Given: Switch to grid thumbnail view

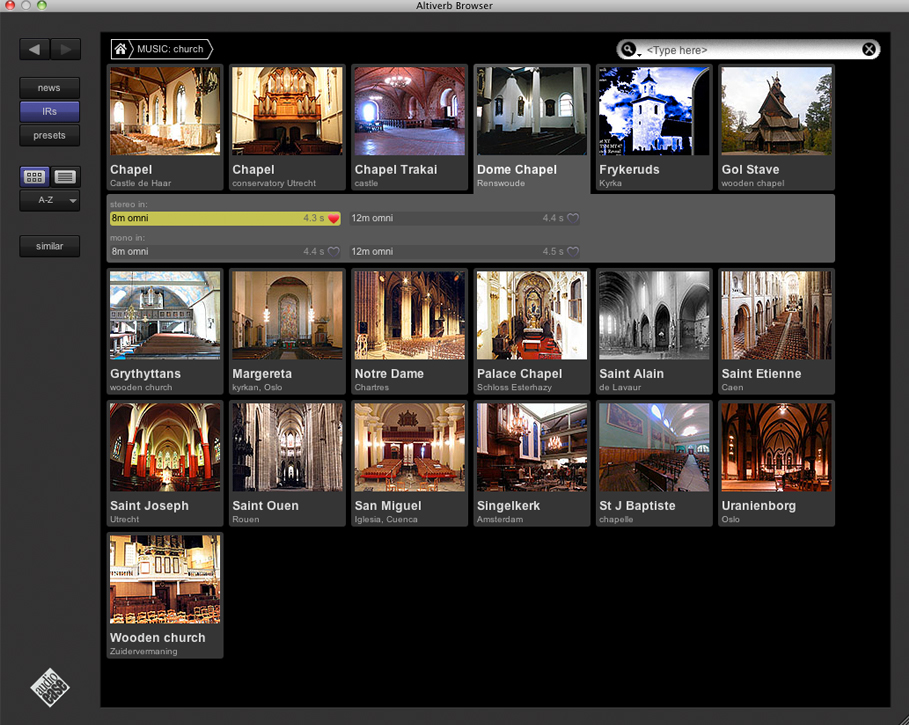Looking at the screenshot, I should pyautogui.click(x=34, y=177).
